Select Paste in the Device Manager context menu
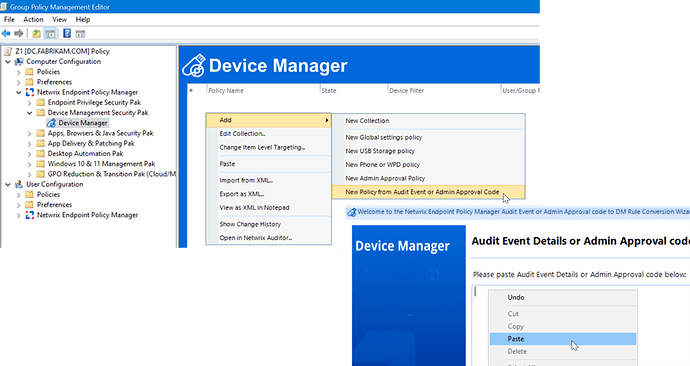Image resolution: width=690 pixels, height=366 pixels. 268,164
